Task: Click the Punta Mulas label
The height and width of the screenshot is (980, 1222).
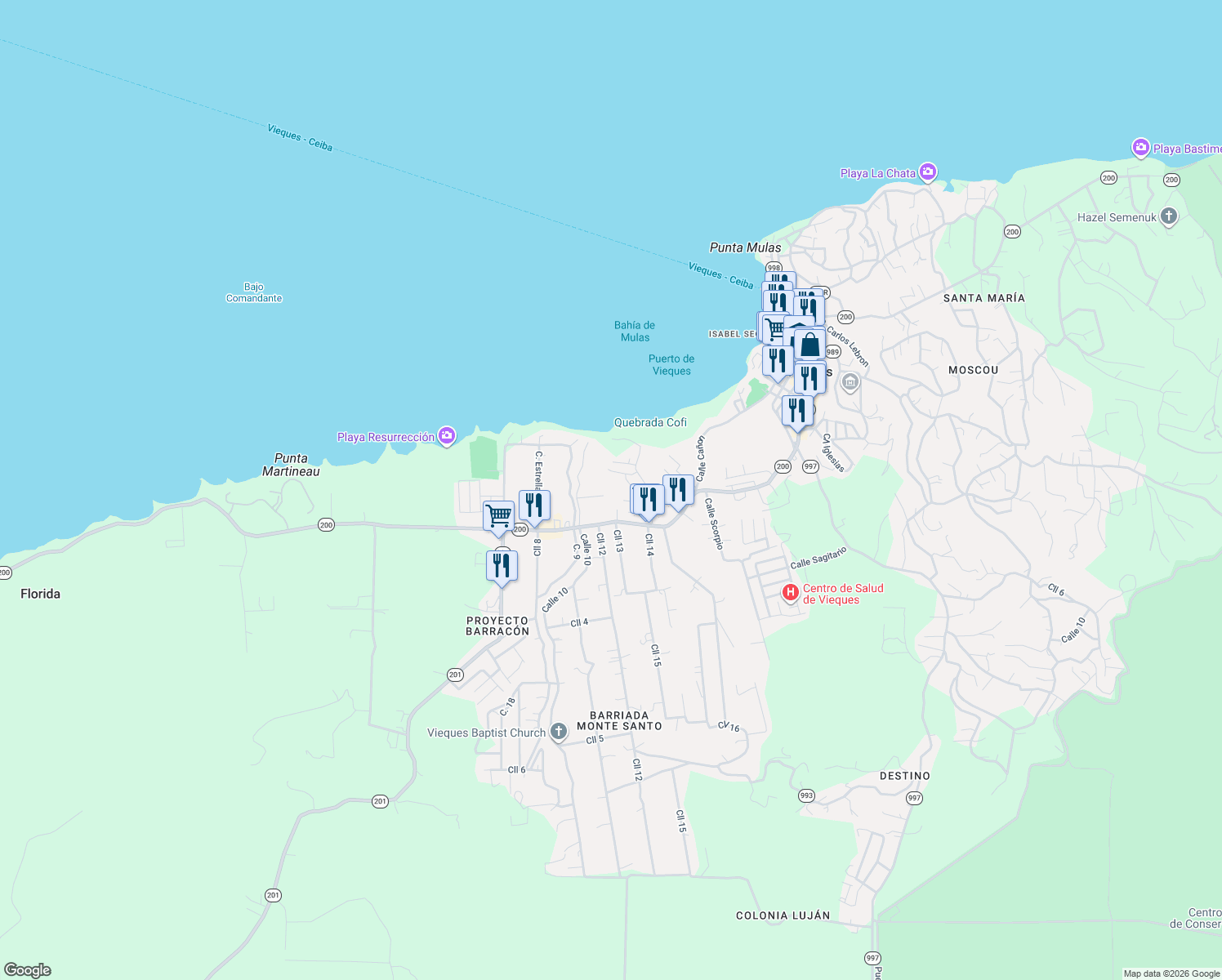Action: pos(745,247)
